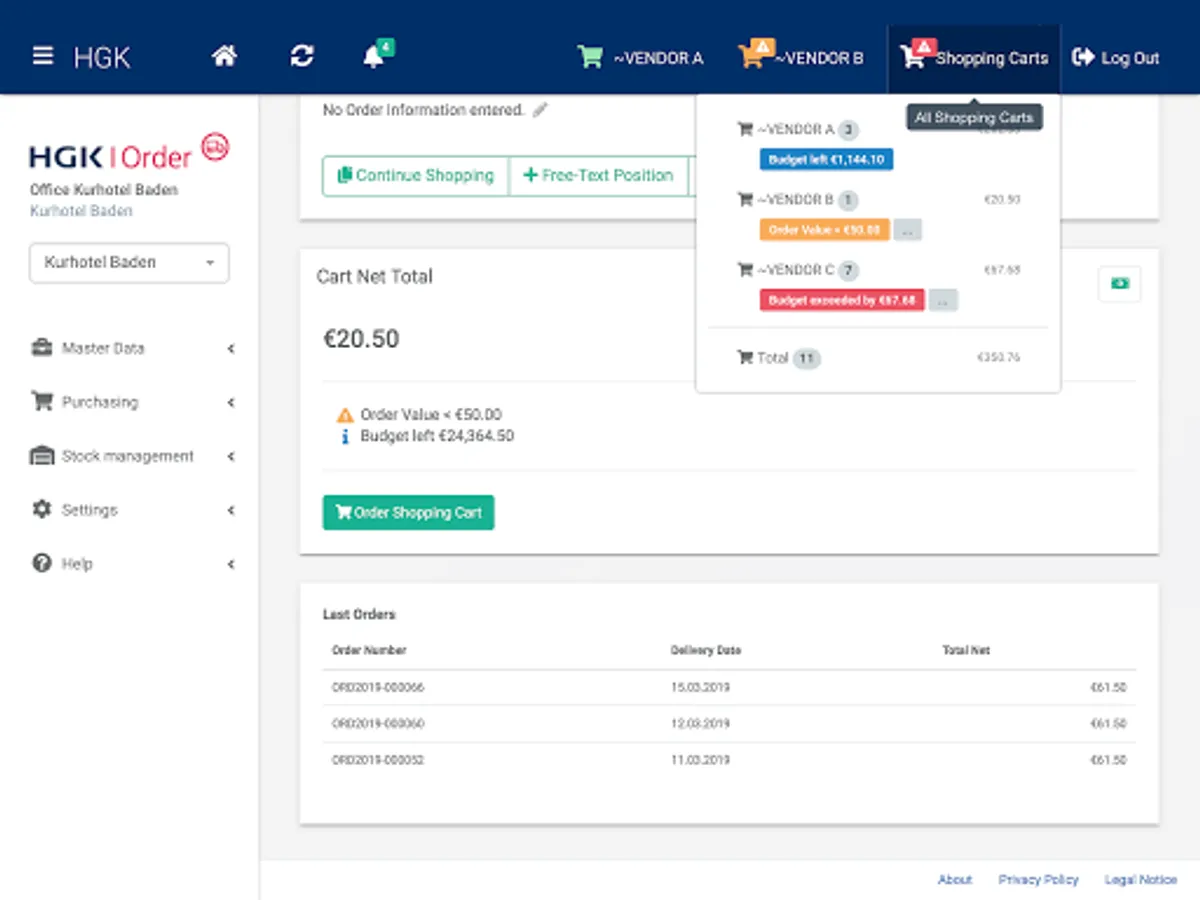Click the Budget exceeded red badge
1200x900 pixels.
[842, 300]
